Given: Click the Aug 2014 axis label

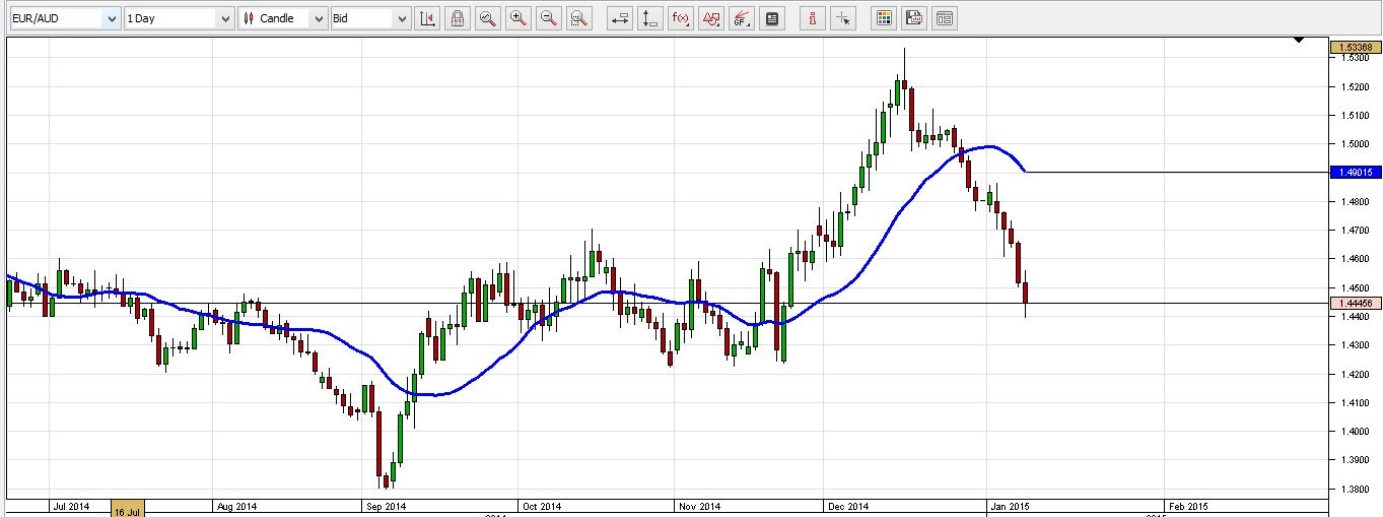Looking at the screenshot, I should click(236, 506).
